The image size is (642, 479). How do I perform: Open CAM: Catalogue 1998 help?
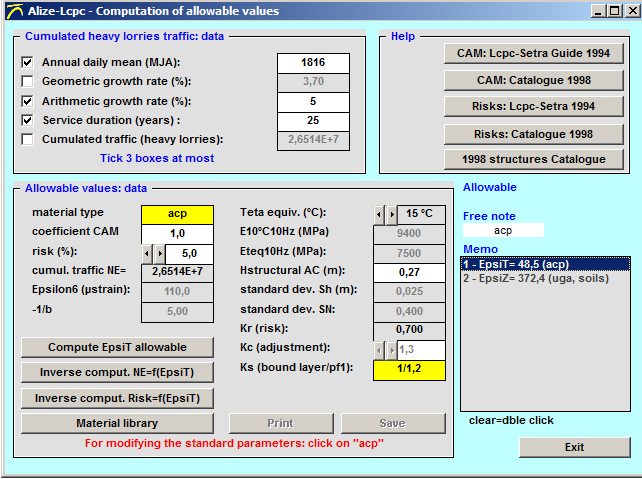click(533, 80)
